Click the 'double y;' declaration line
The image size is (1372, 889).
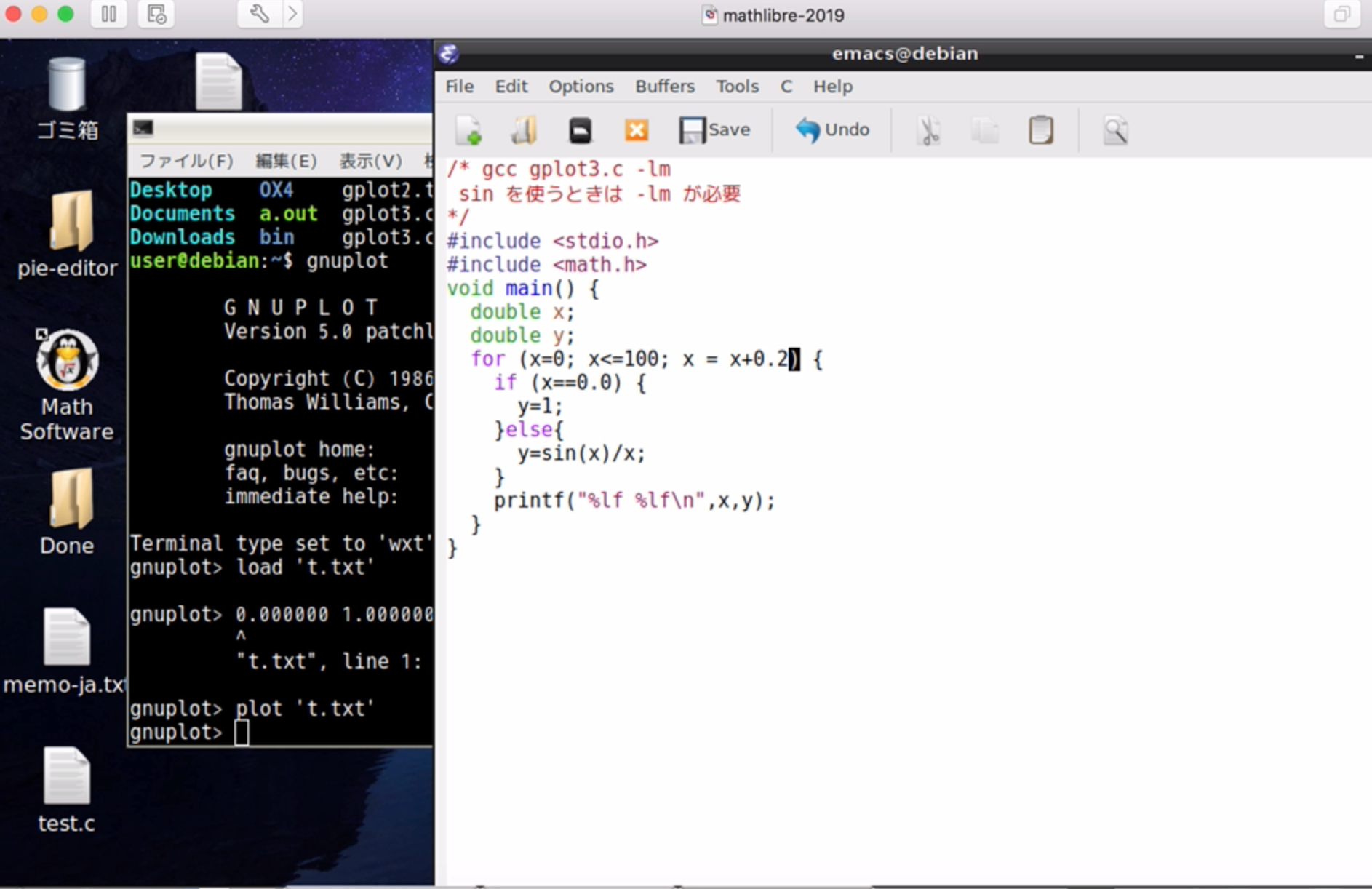coord(522,335)
